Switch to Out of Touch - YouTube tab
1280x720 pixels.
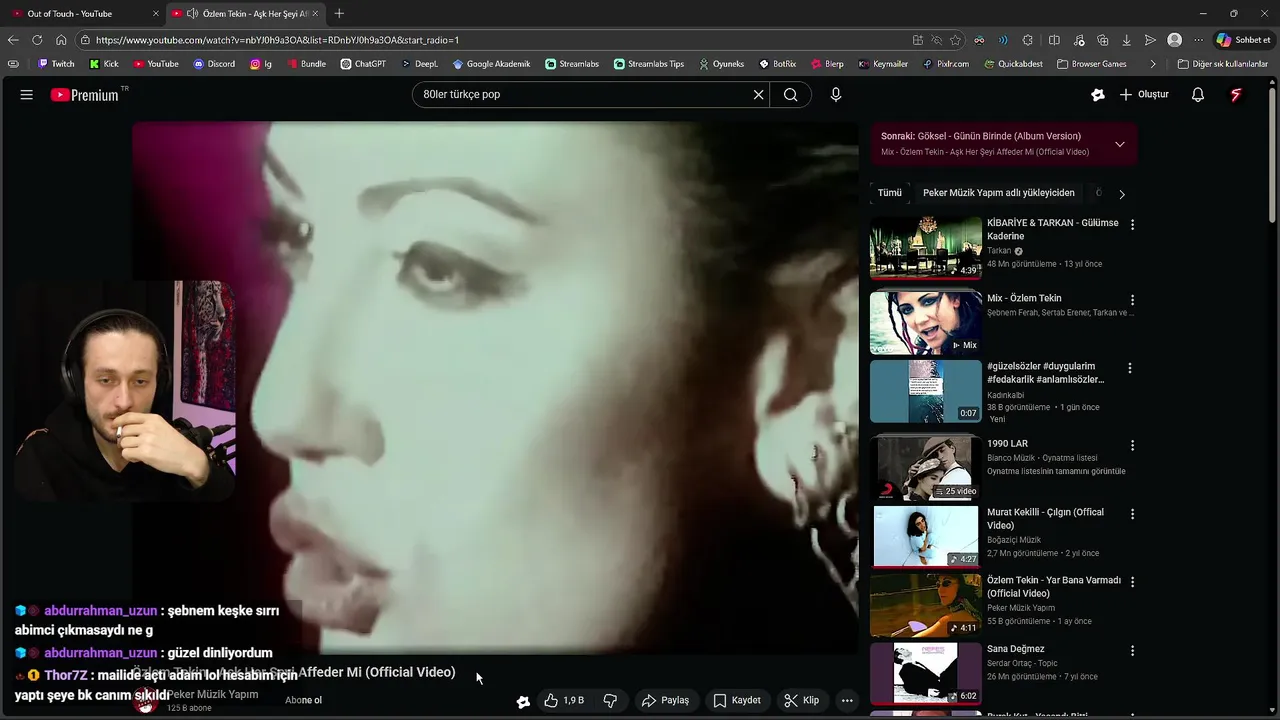click(84, 14)
